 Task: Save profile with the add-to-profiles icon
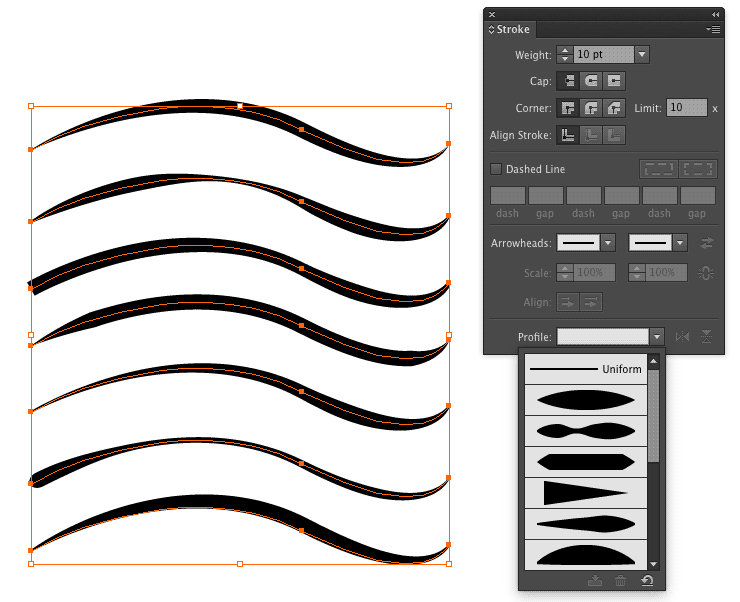point(595,581)
